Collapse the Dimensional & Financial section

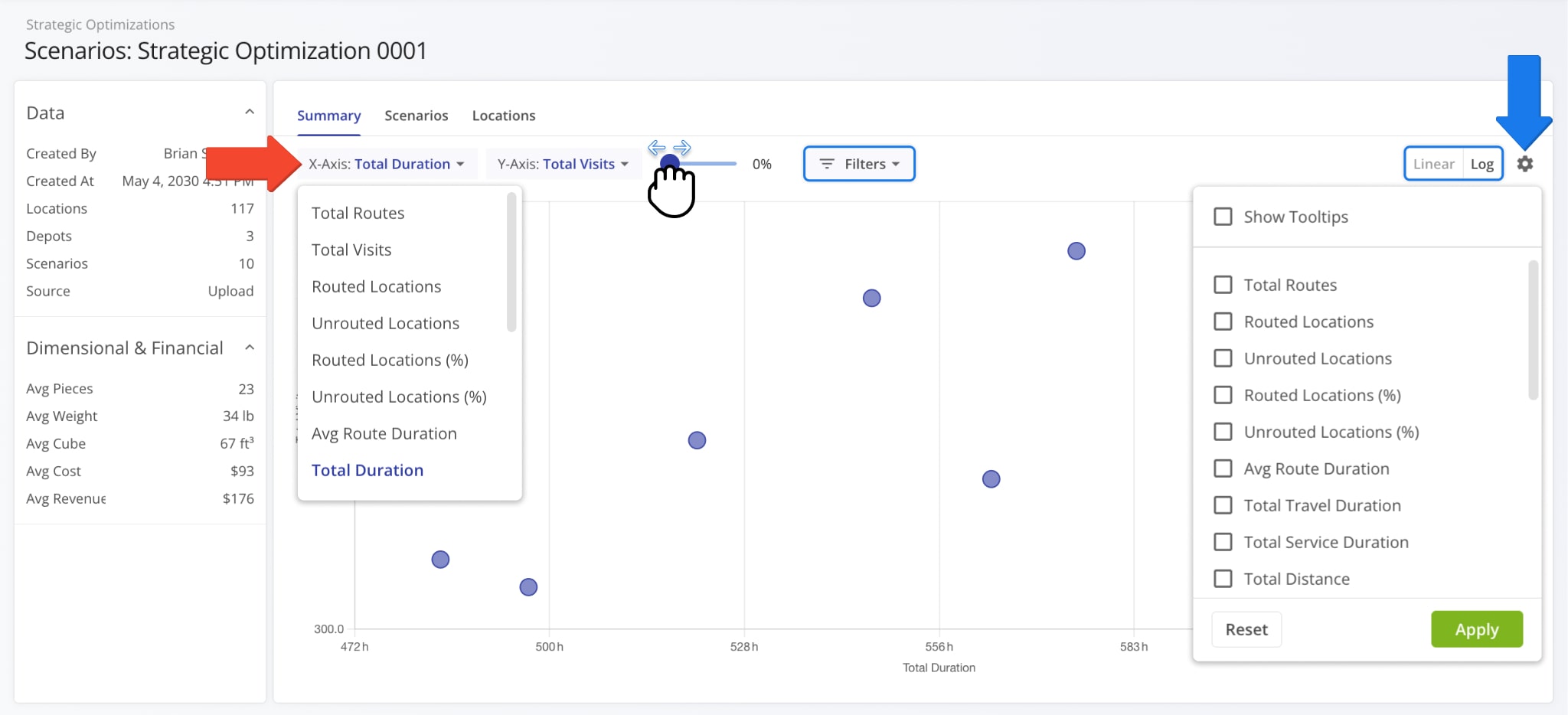(x=250, y=348)
